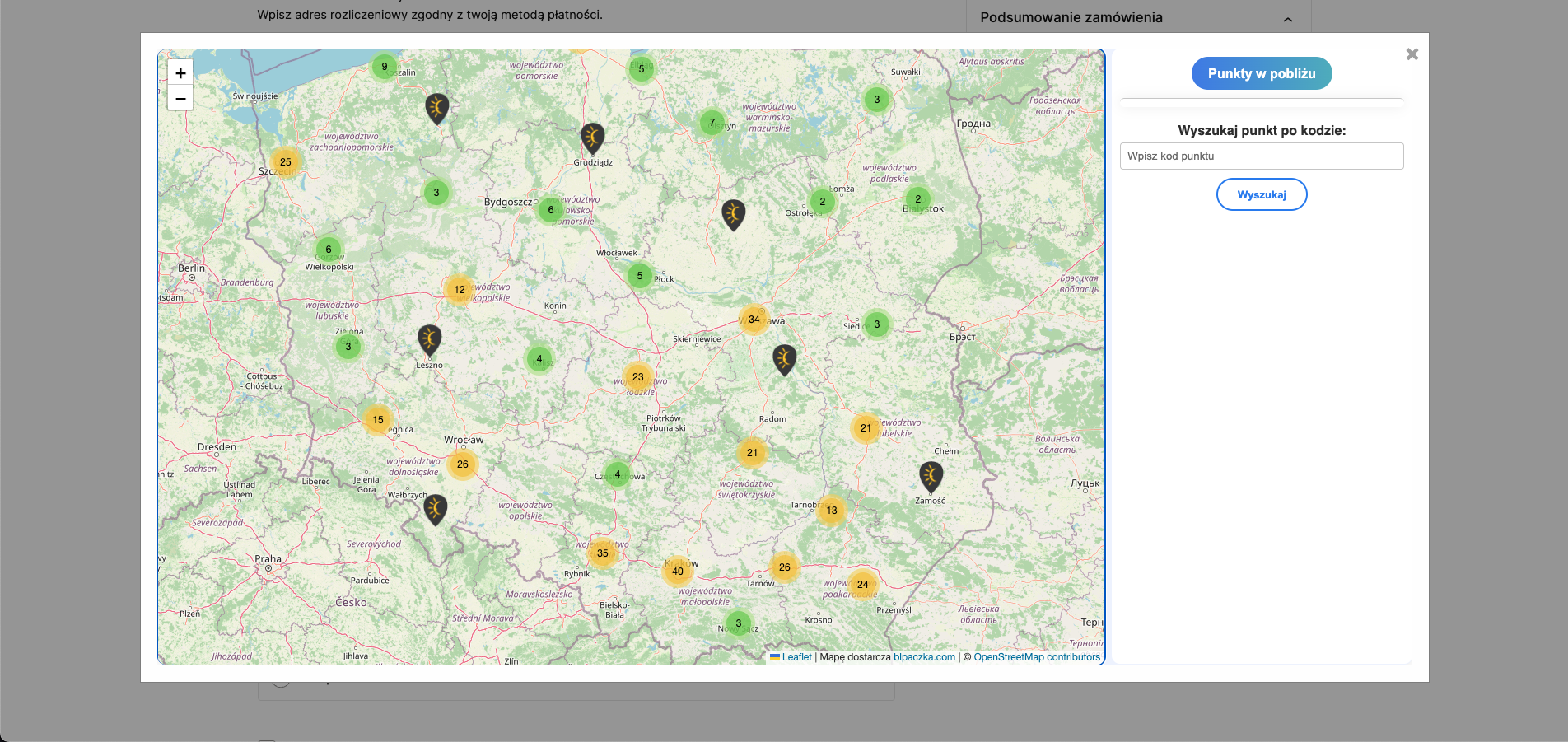Click the Punkty w pobliżu button
Viewport: 1568px width, 742px height.
(x=1262, y=72)
